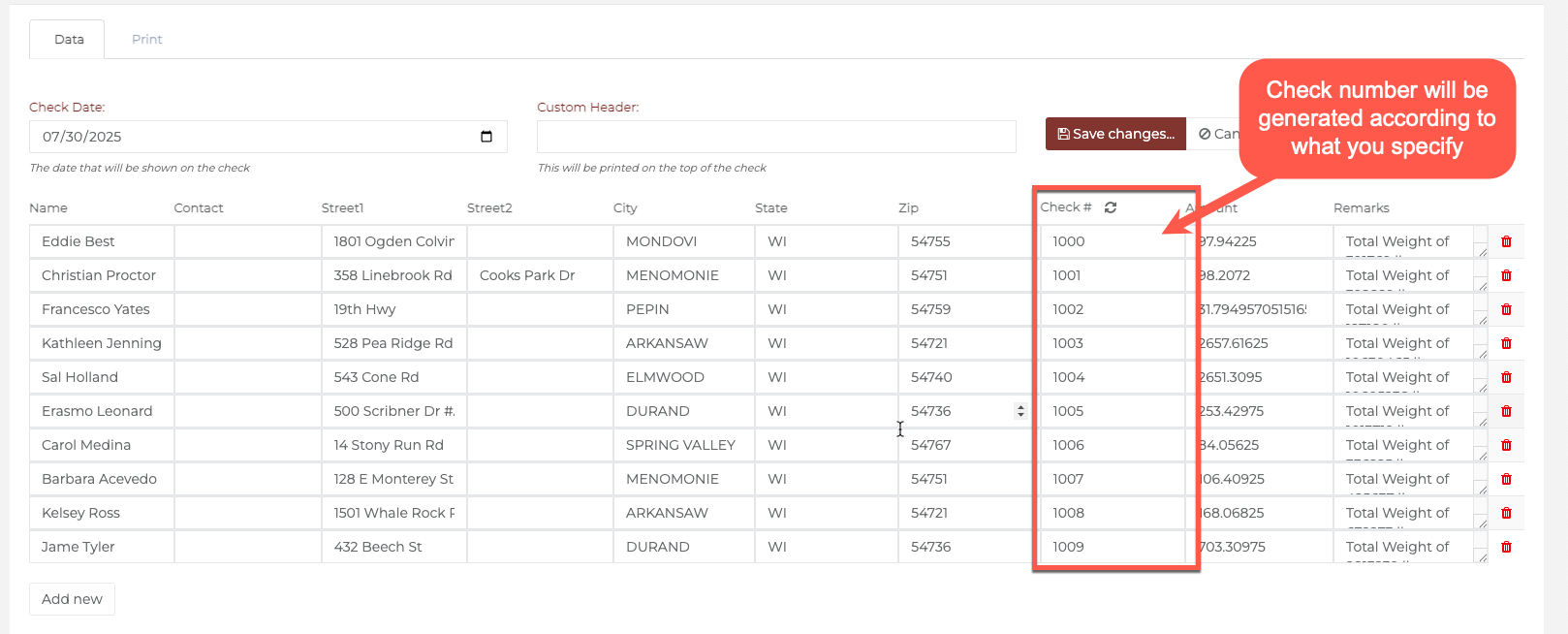1568x634 pixels.
Task: Click the city field MONDOVI
Action: click(683, 241)
